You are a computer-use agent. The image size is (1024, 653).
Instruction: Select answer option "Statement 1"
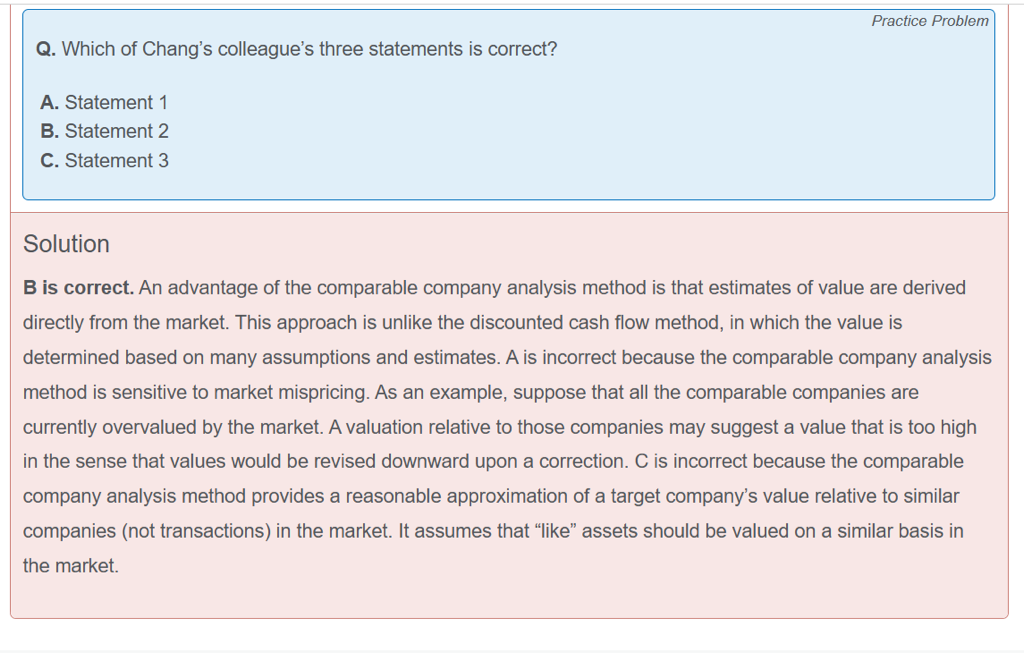click(x=105, y=102)
